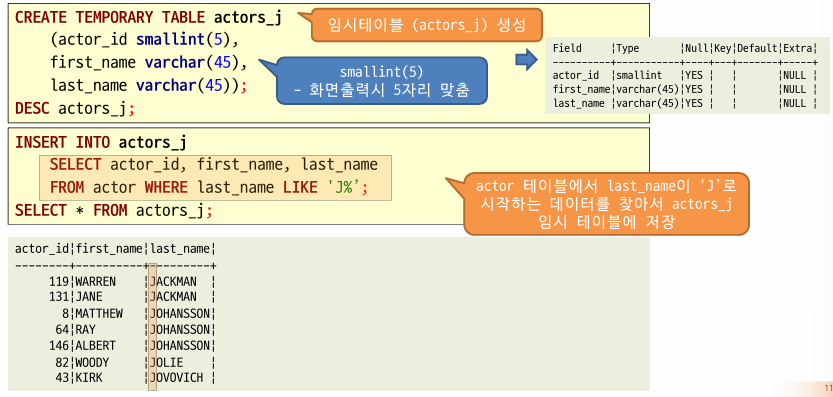
Task: Click 'varchar(45)' in the DESC last_name row
Action: (x=647, y=104)
